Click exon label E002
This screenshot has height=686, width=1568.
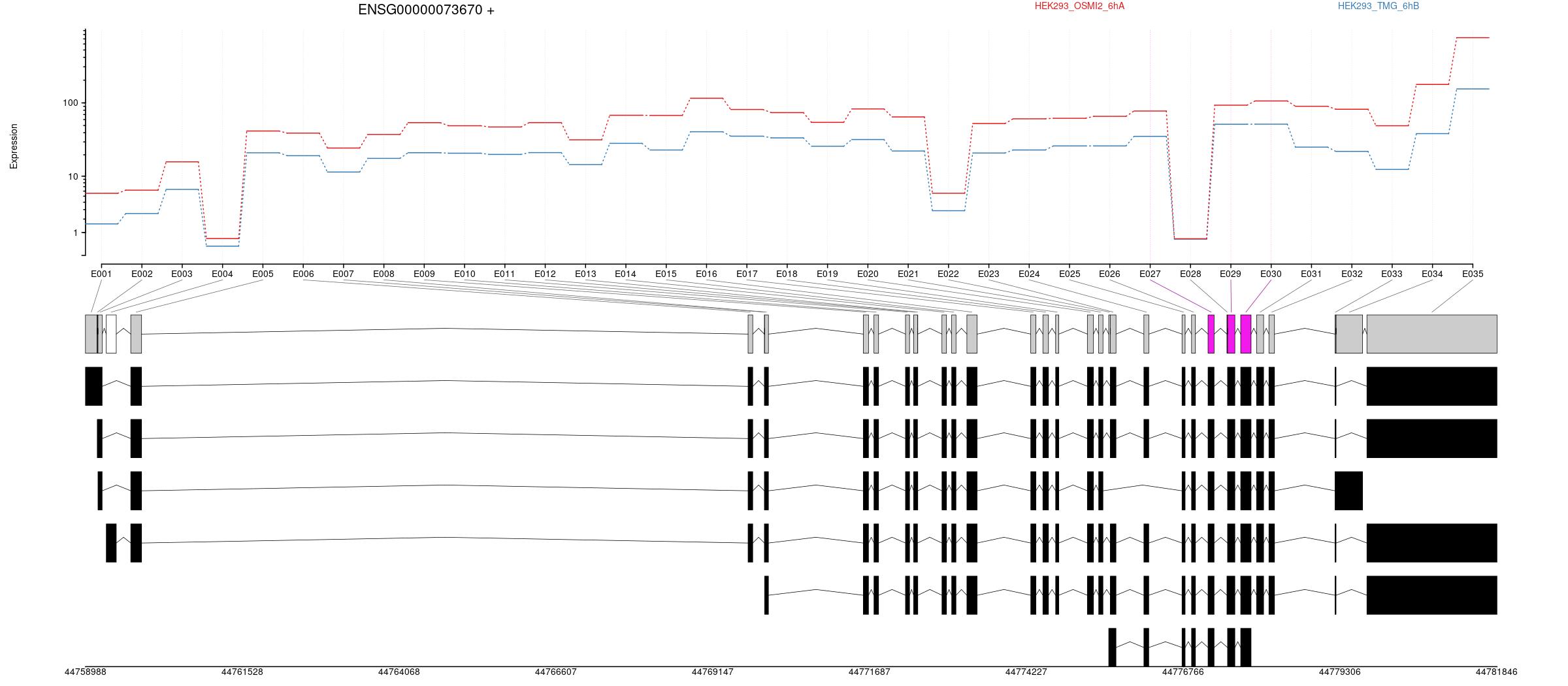tap(142, 274)
